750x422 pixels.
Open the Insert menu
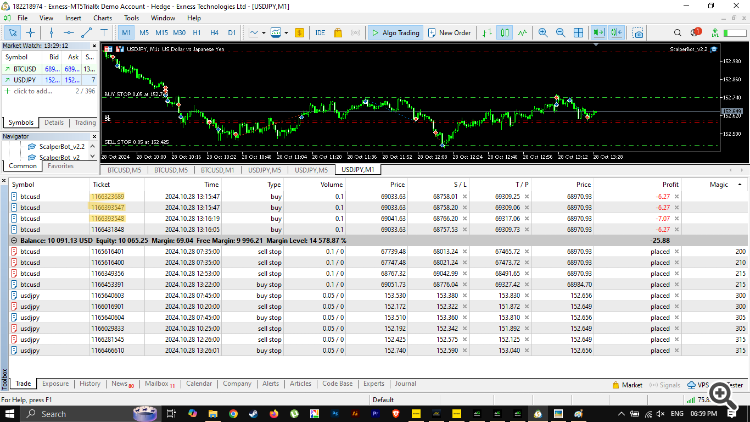(73, 18)
